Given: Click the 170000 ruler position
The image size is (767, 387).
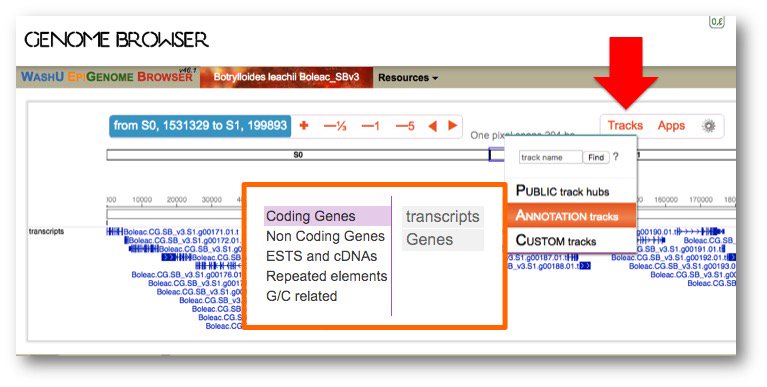Looking at the screenshot, I should pyautogui.click(x=700, y=200).
